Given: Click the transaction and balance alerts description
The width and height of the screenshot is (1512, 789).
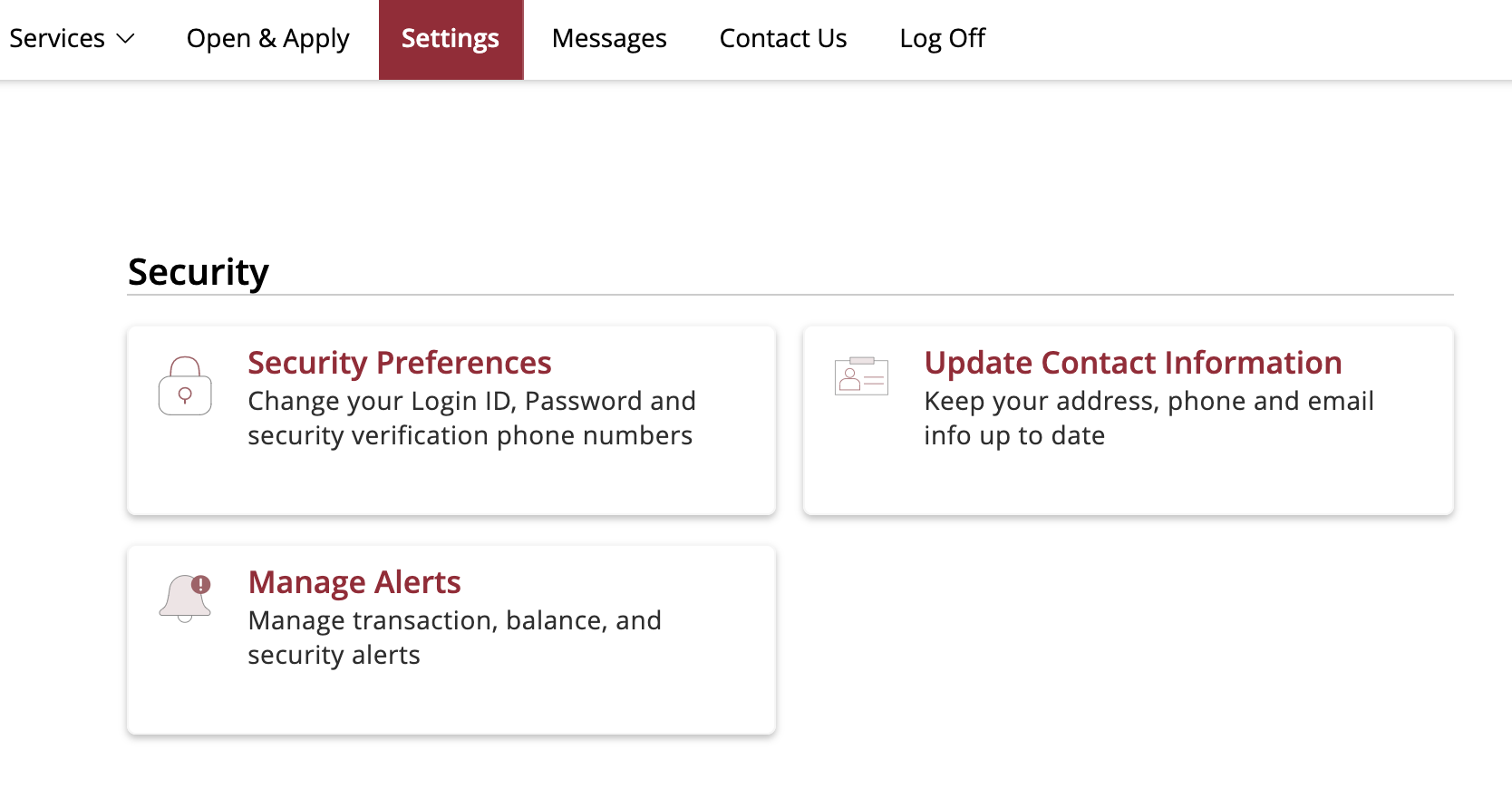Looking at the screenshot, I should [x=454, y=638].
